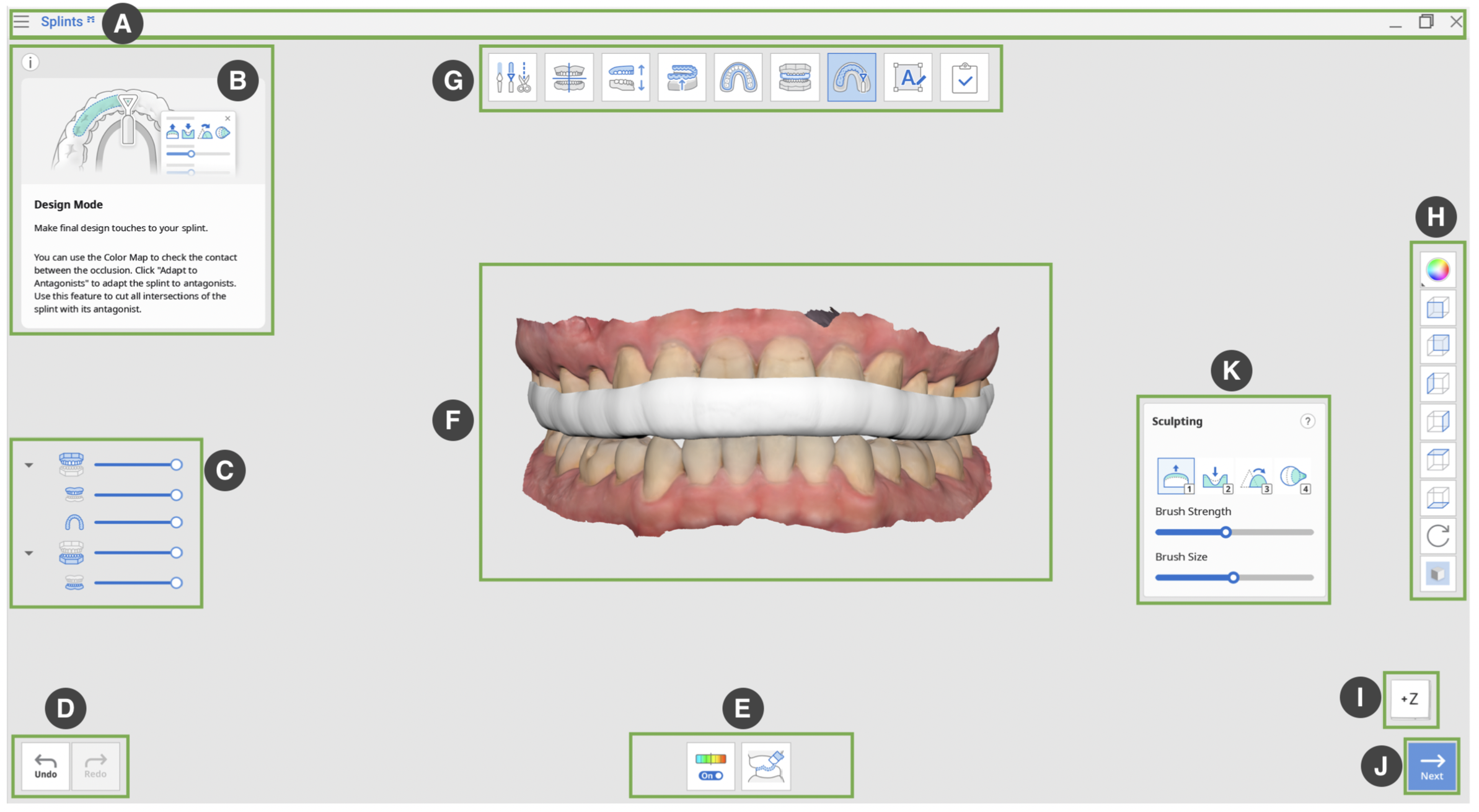Viewport: 1479px width, 812px height.
Task: Toggle the shaded cube rendering mode
Action: (x=1438, y=573)
